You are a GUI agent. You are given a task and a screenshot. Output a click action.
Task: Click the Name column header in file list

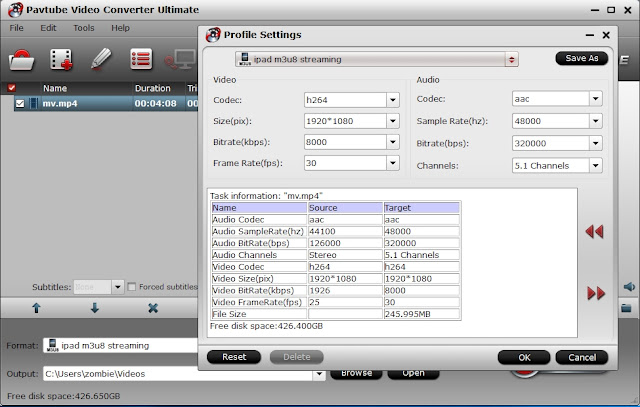pos(55,88)
